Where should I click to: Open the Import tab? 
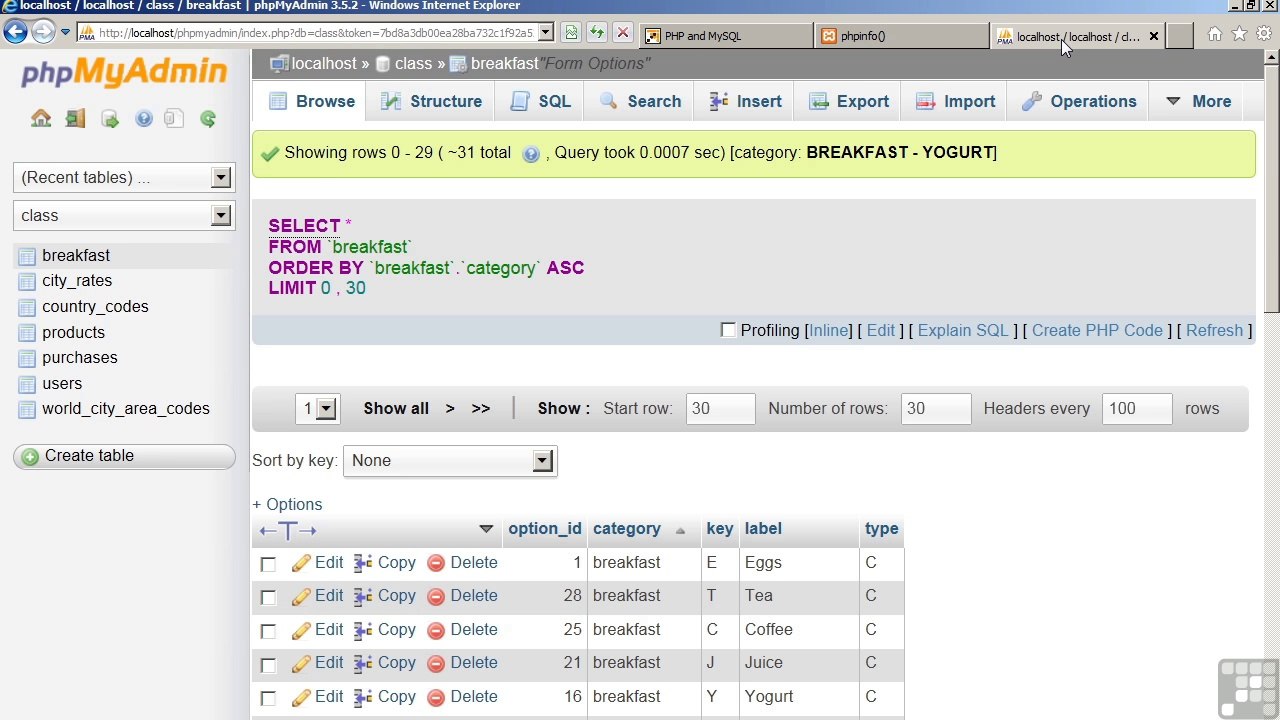[x=955, y=101]
